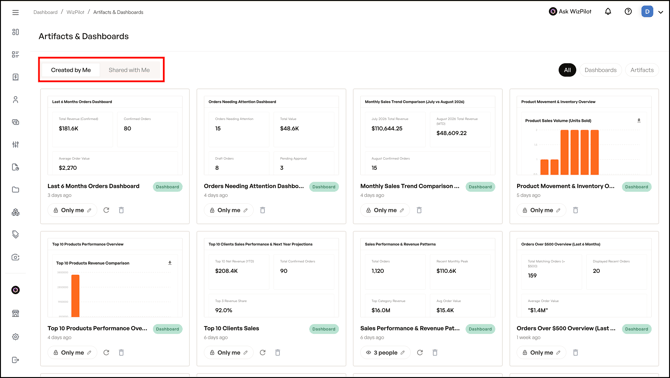Expand the user account dropdown arrow

pos(660,12)
